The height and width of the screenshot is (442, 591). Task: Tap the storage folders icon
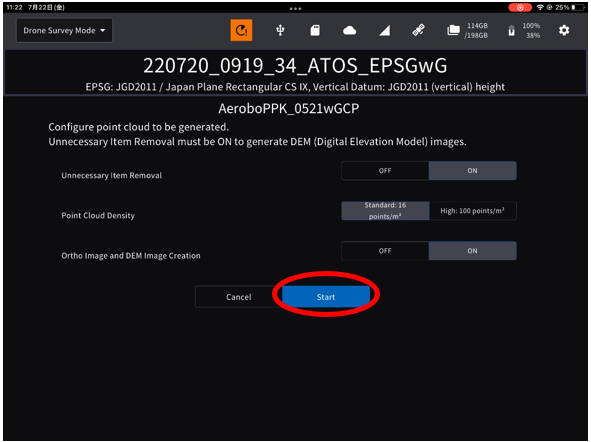pyautogui.click(x=453, y=30)
